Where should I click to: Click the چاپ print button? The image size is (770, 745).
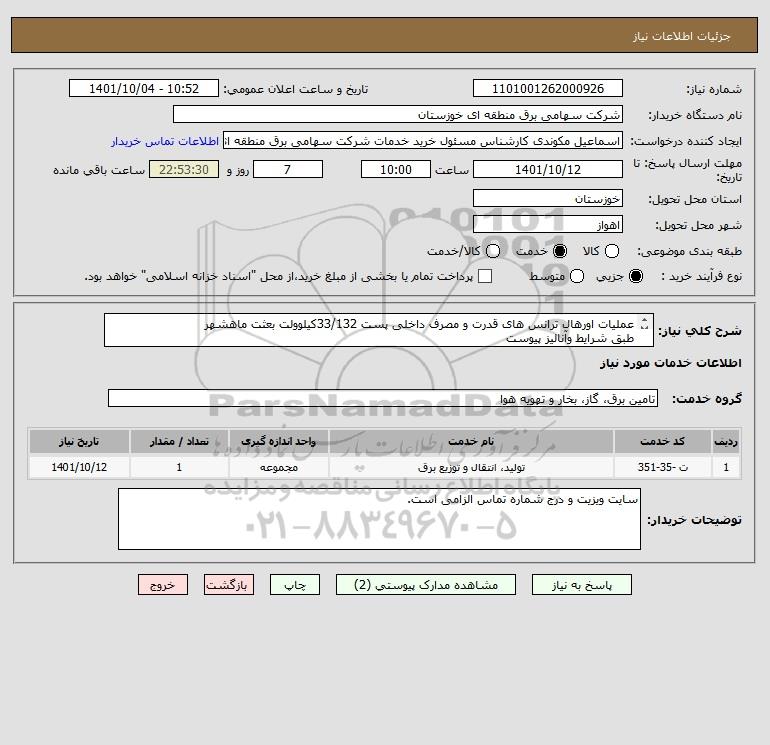click(x=295, y=585)
